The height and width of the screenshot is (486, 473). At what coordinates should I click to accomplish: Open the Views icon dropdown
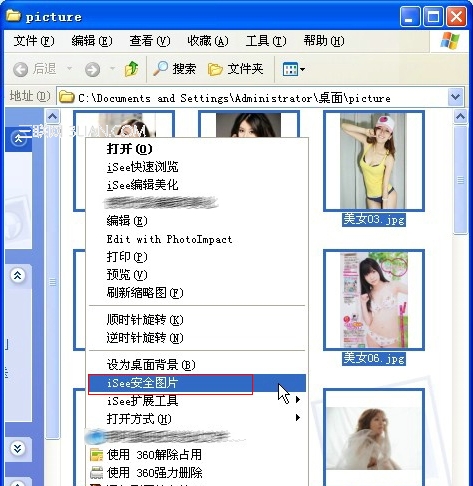(x=293, y=69)
